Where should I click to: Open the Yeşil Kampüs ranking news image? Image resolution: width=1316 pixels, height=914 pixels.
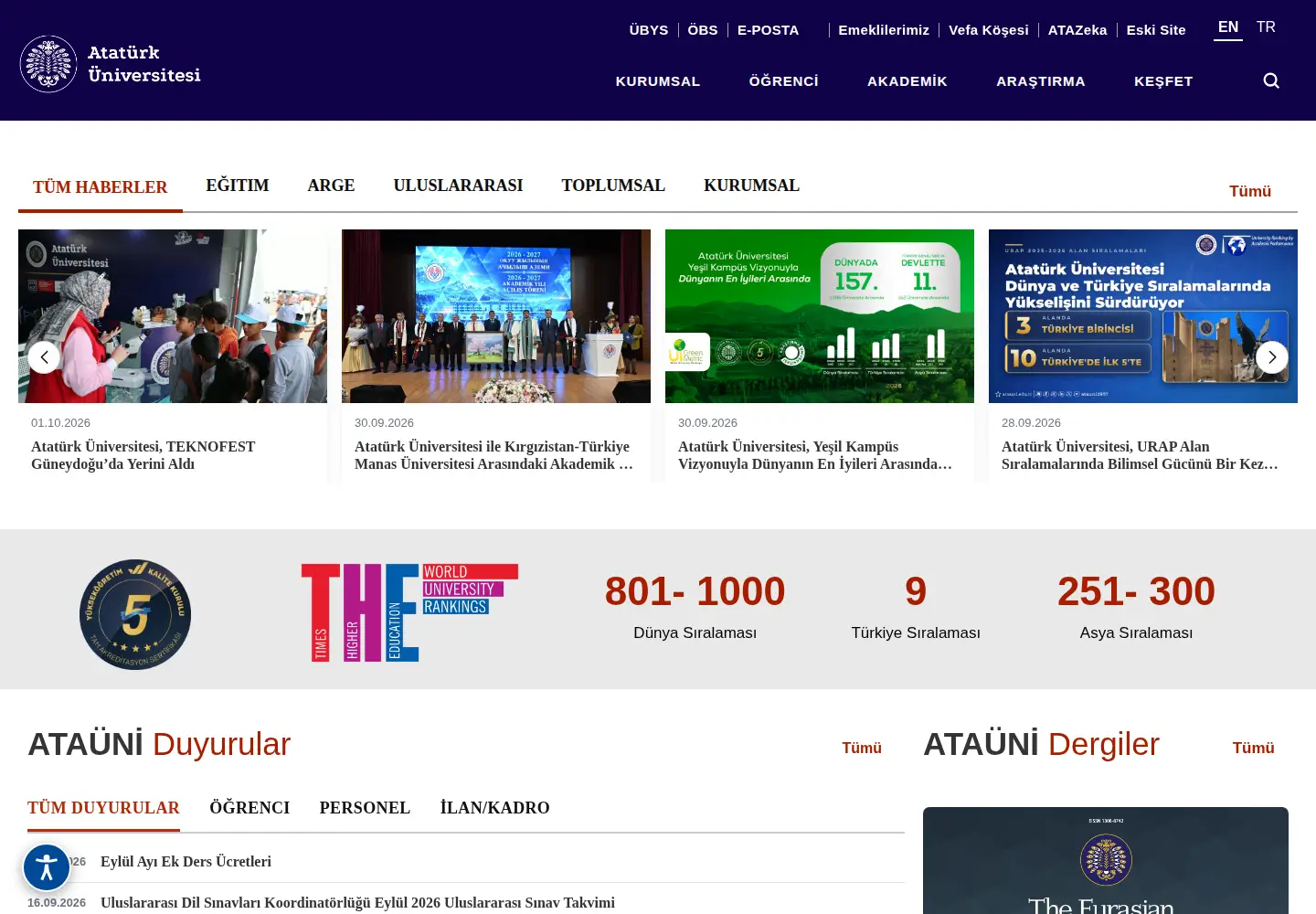pyautogui.click(x=820, y=316)
